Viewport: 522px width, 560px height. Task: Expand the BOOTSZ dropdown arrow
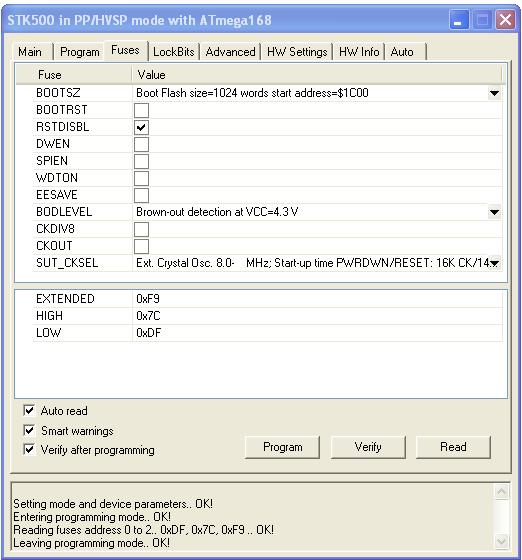[494, 93]
